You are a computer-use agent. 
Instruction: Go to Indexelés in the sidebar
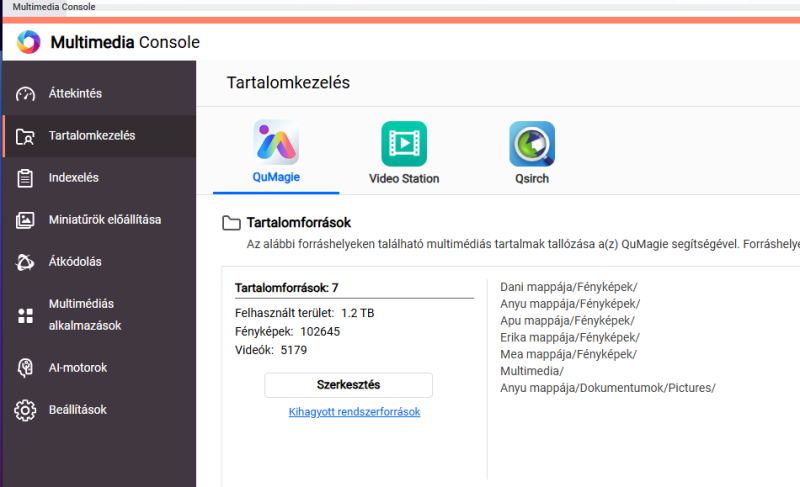pos(99,177)
